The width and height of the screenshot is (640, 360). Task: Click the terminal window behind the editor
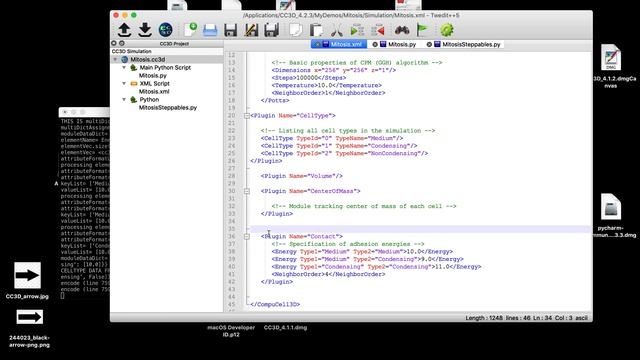coord(84,204)
